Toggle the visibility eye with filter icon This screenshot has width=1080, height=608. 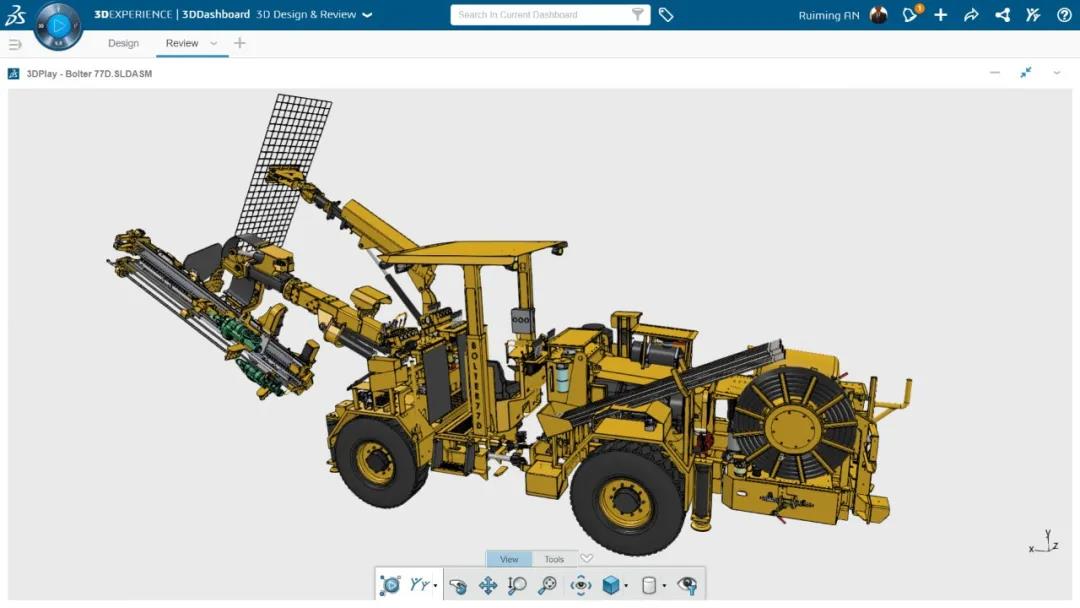click(x=687, y=585)
